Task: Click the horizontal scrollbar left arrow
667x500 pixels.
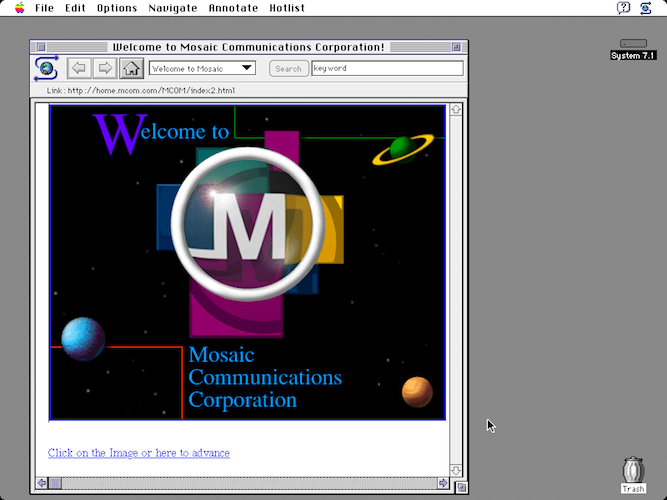Action: pos(42,483)
